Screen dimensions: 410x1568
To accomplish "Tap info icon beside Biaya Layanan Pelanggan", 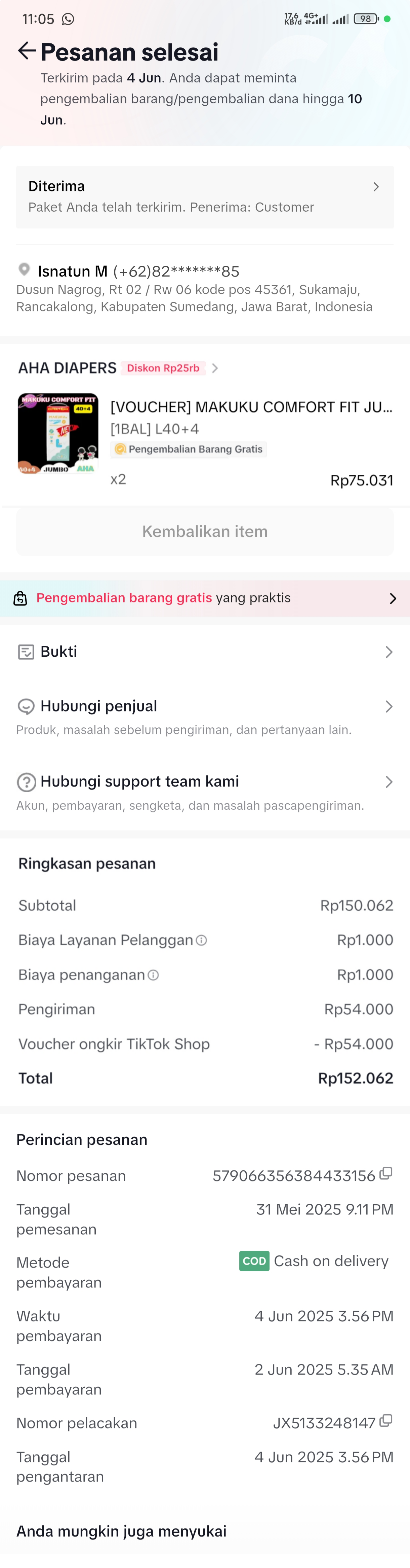I will pyautogui.click(x=202, y=941).
